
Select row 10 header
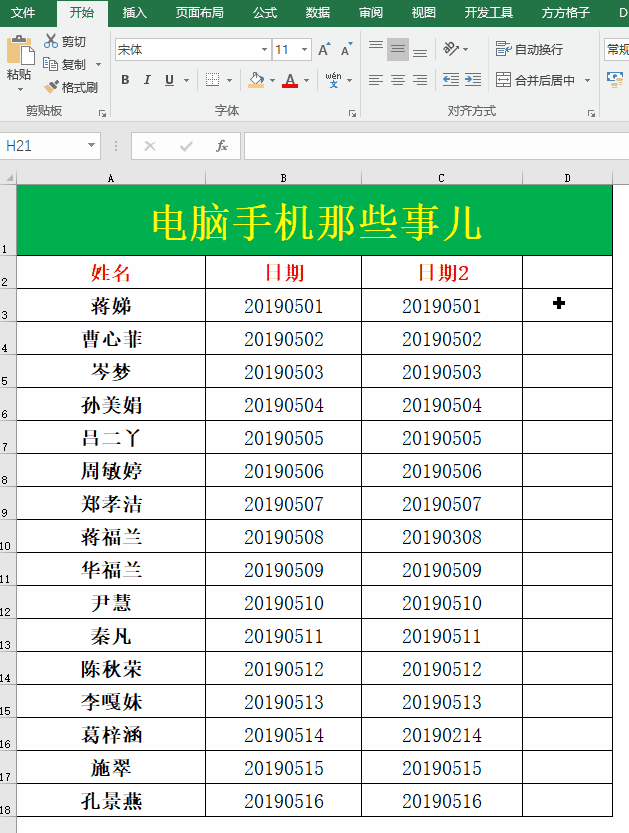pyautogui.click(x=7, y=536)
